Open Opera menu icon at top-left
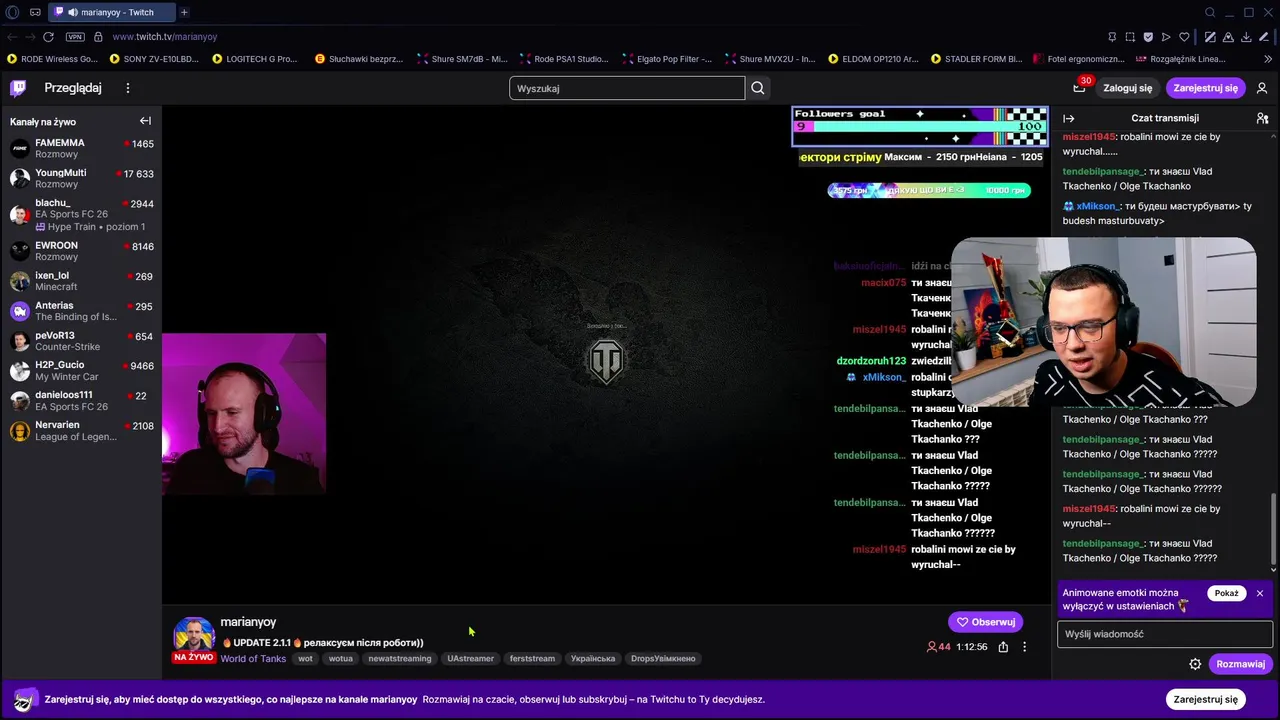This screenshot has width=1280, height=720. tap(12, 12)
